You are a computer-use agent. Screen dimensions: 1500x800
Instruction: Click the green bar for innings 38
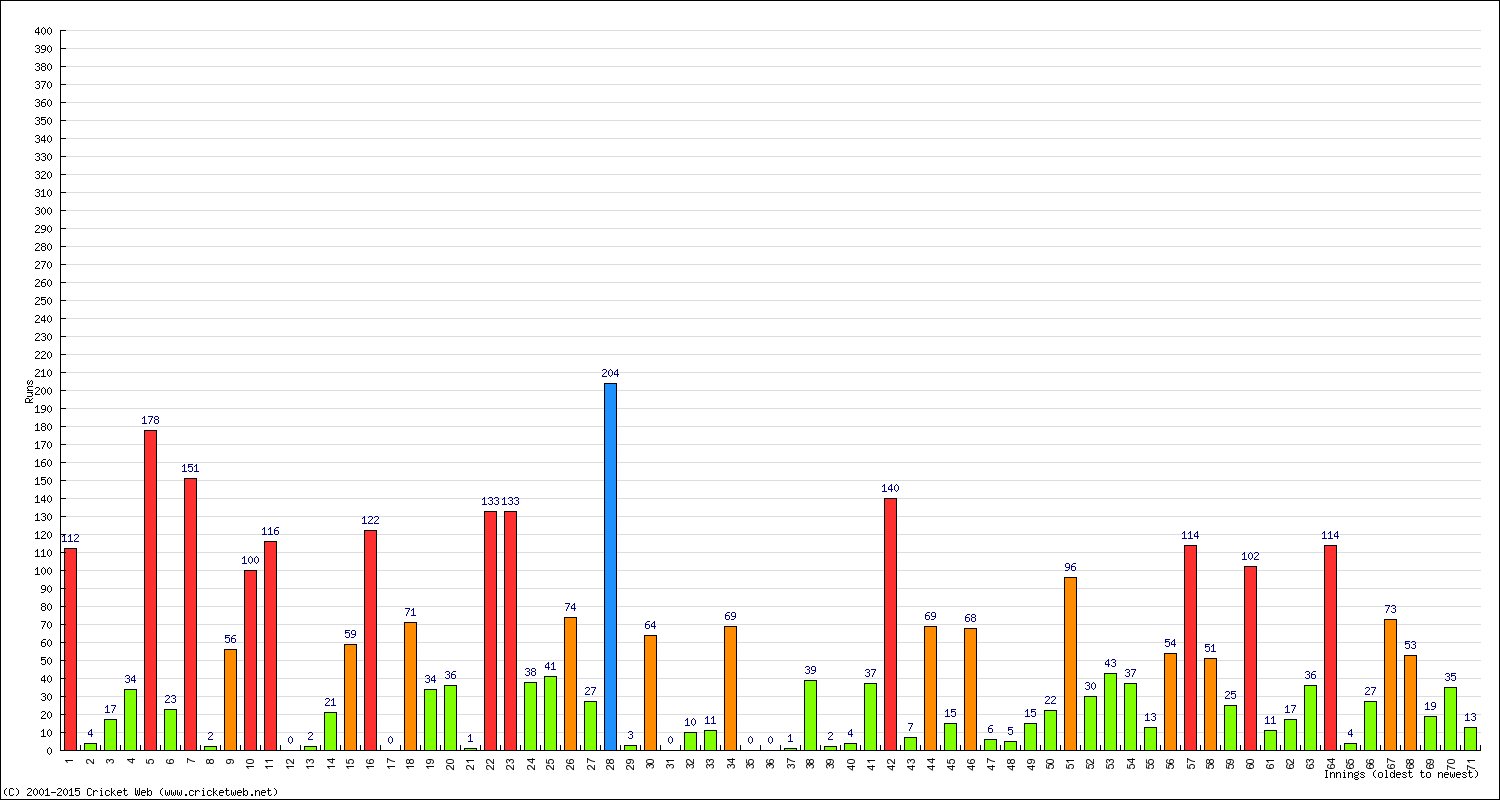[x=810, y=715]
